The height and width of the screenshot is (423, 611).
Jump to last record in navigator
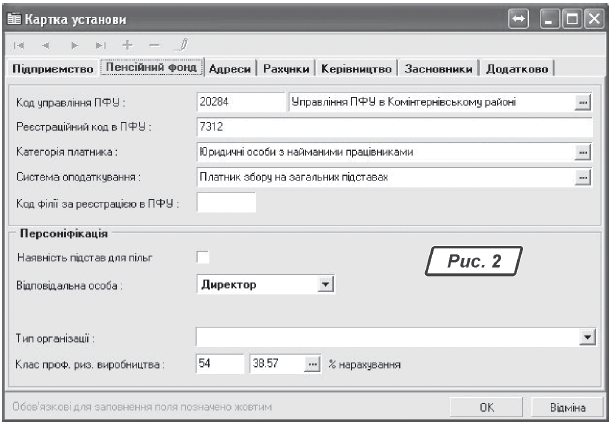(101, 45)
